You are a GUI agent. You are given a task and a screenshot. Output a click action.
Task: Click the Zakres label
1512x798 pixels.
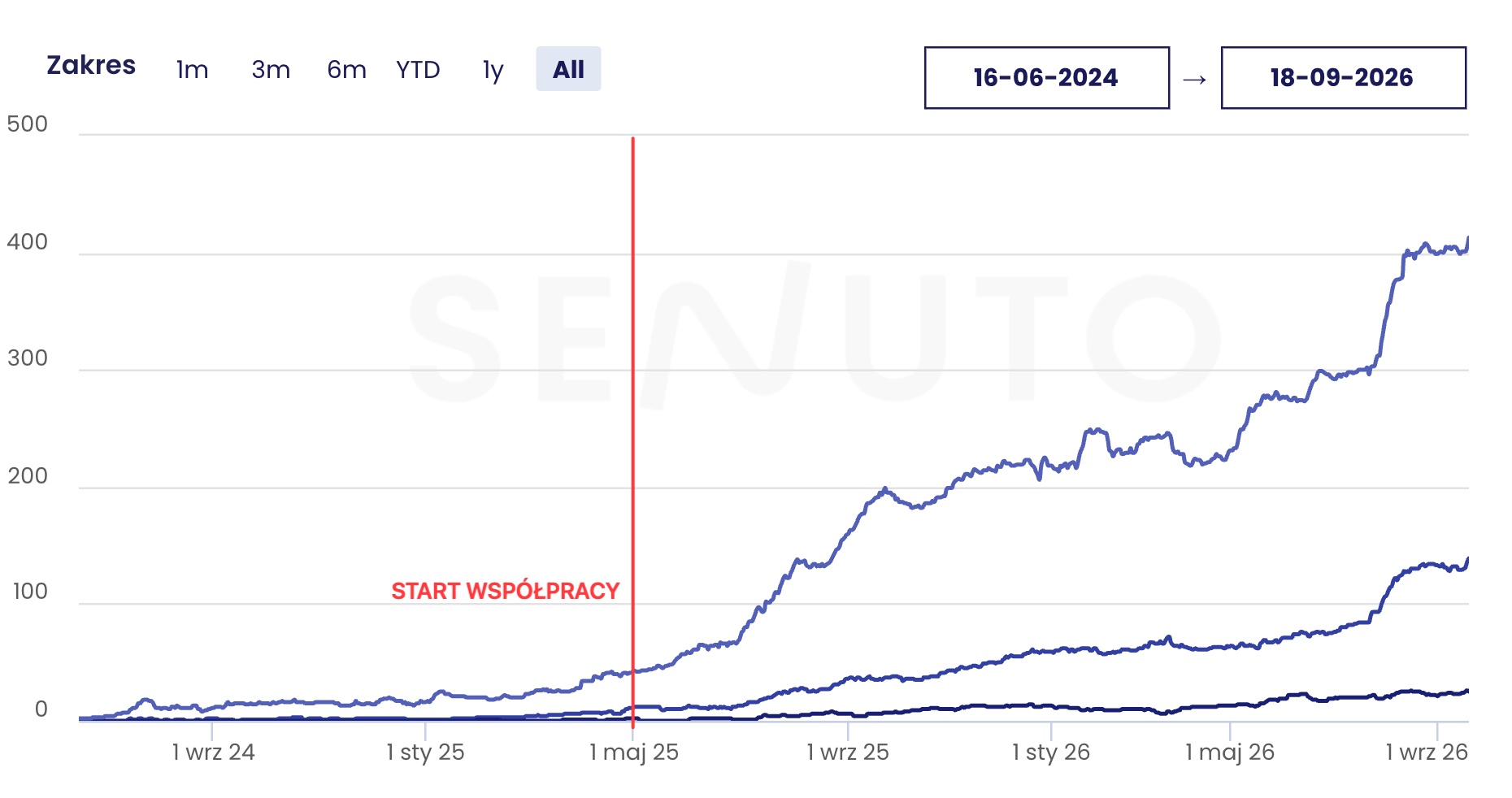(x=91, y=65)
